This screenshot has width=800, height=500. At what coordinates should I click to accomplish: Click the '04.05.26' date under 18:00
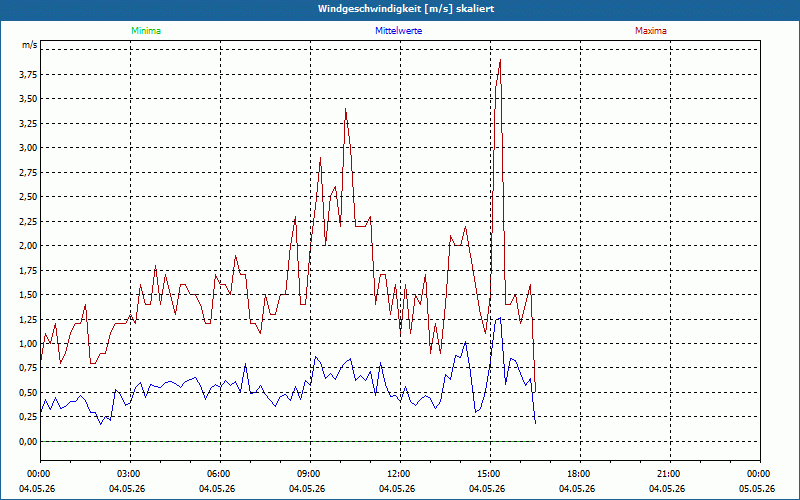(x=577, y=489)
